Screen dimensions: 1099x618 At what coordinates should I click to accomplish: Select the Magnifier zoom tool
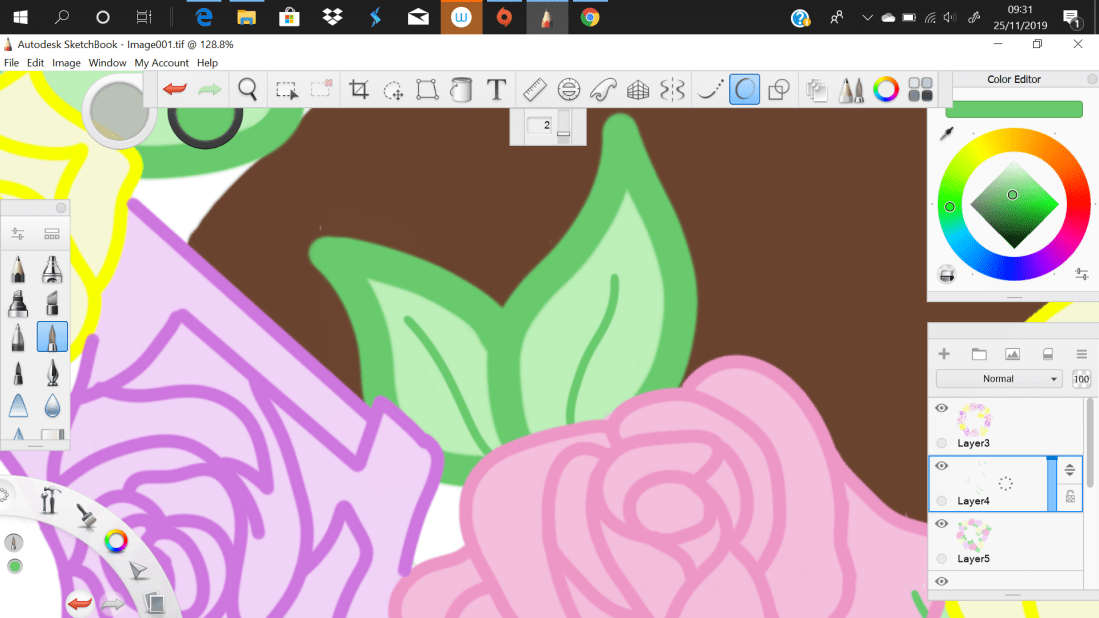pos(248,89)
